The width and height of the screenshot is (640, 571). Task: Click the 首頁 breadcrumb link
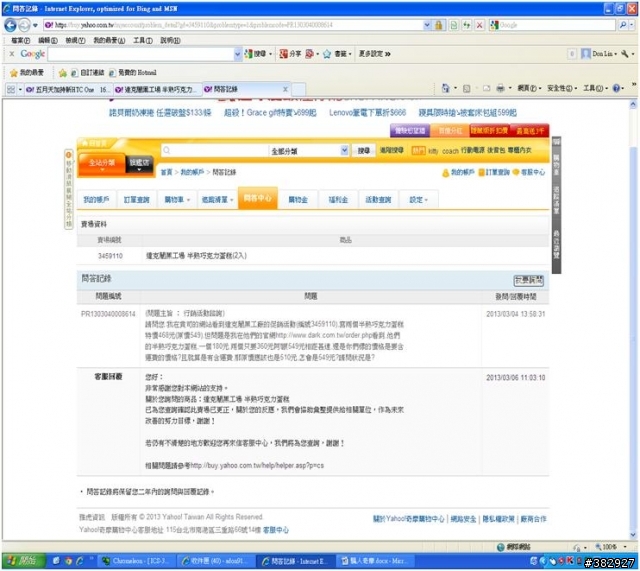click(x=167, y=172)
